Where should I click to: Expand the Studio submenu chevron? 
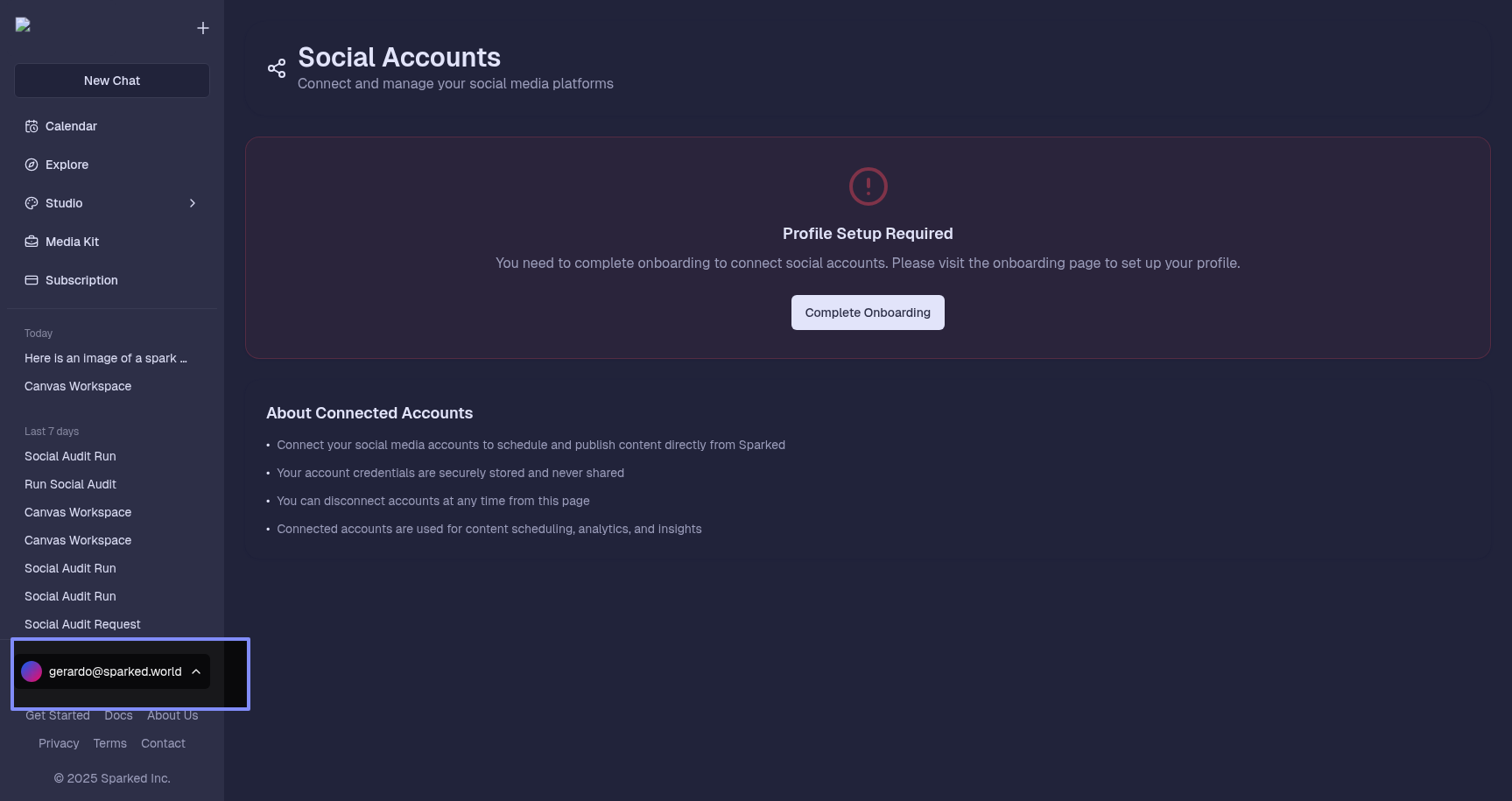coord(193,203)
